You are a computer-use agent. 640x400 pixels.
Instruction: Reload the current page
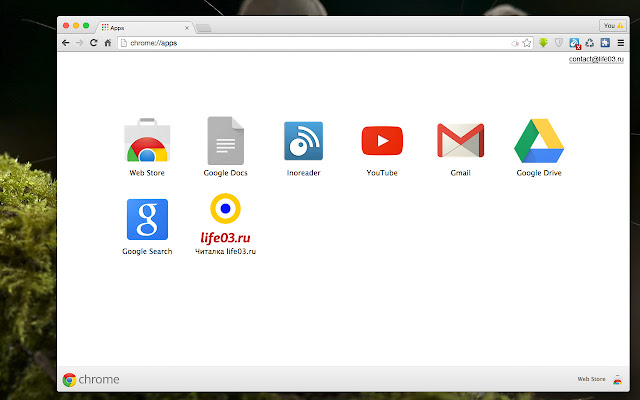pos(93,42)
